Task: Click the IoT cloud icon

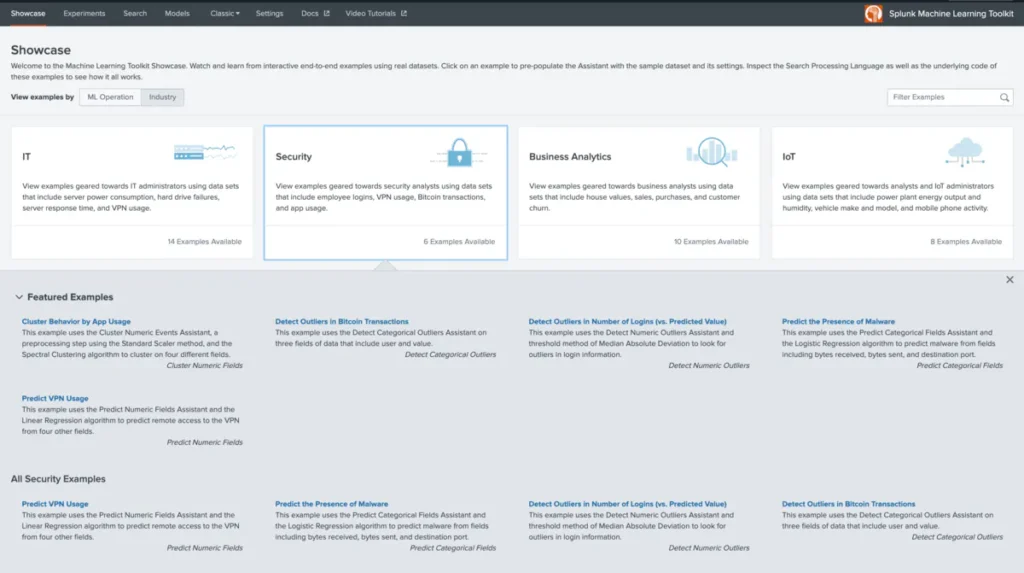Action: click(x=965, y=152)
